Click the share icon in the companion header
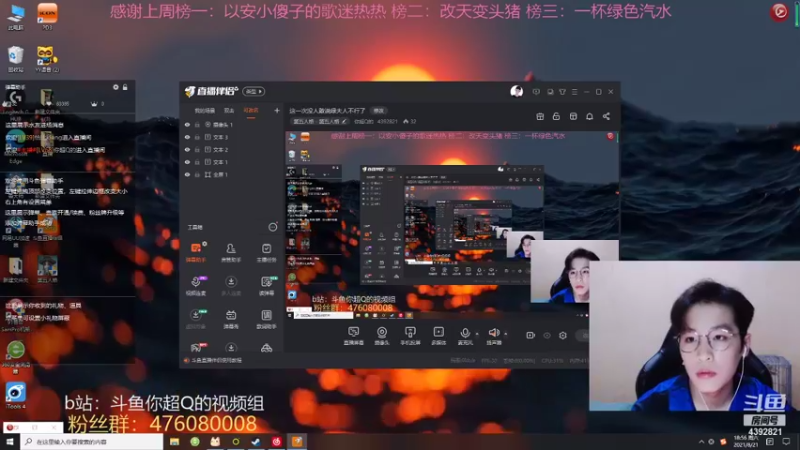 point(606,116)
